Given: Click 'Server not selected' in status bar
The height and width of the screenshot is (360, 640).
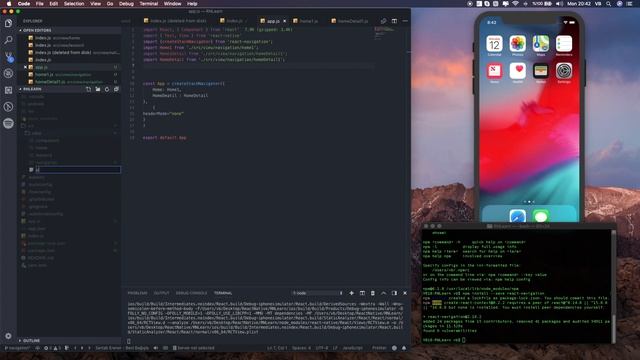Looking at the screenshot, I should [193, 348].
